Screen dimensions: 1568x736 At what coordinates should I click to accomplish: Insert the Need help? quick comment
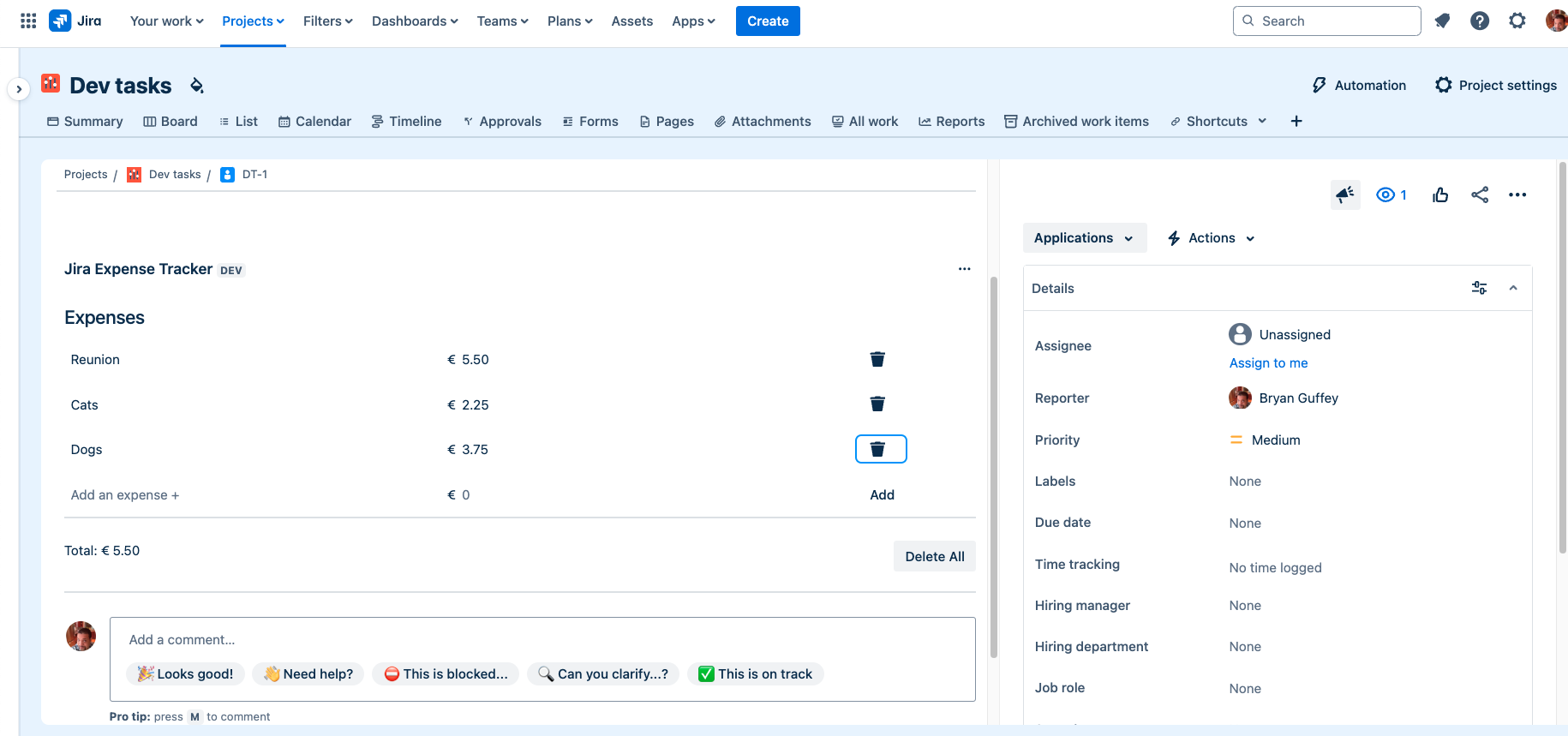pyautogui.click(x=308, y=673)
